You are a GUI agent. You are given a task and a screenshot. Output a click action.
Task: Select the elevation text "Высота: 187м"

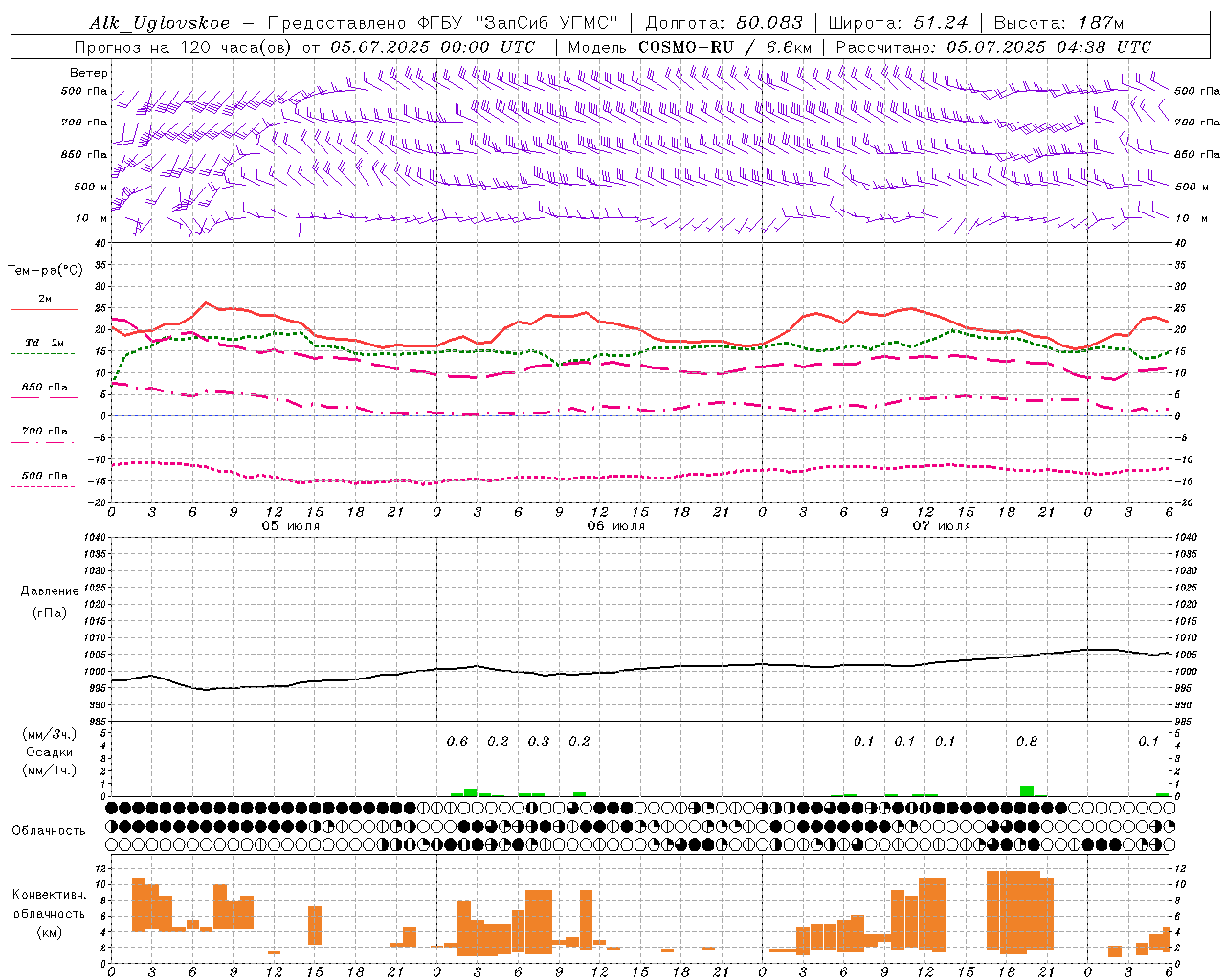1058,23
